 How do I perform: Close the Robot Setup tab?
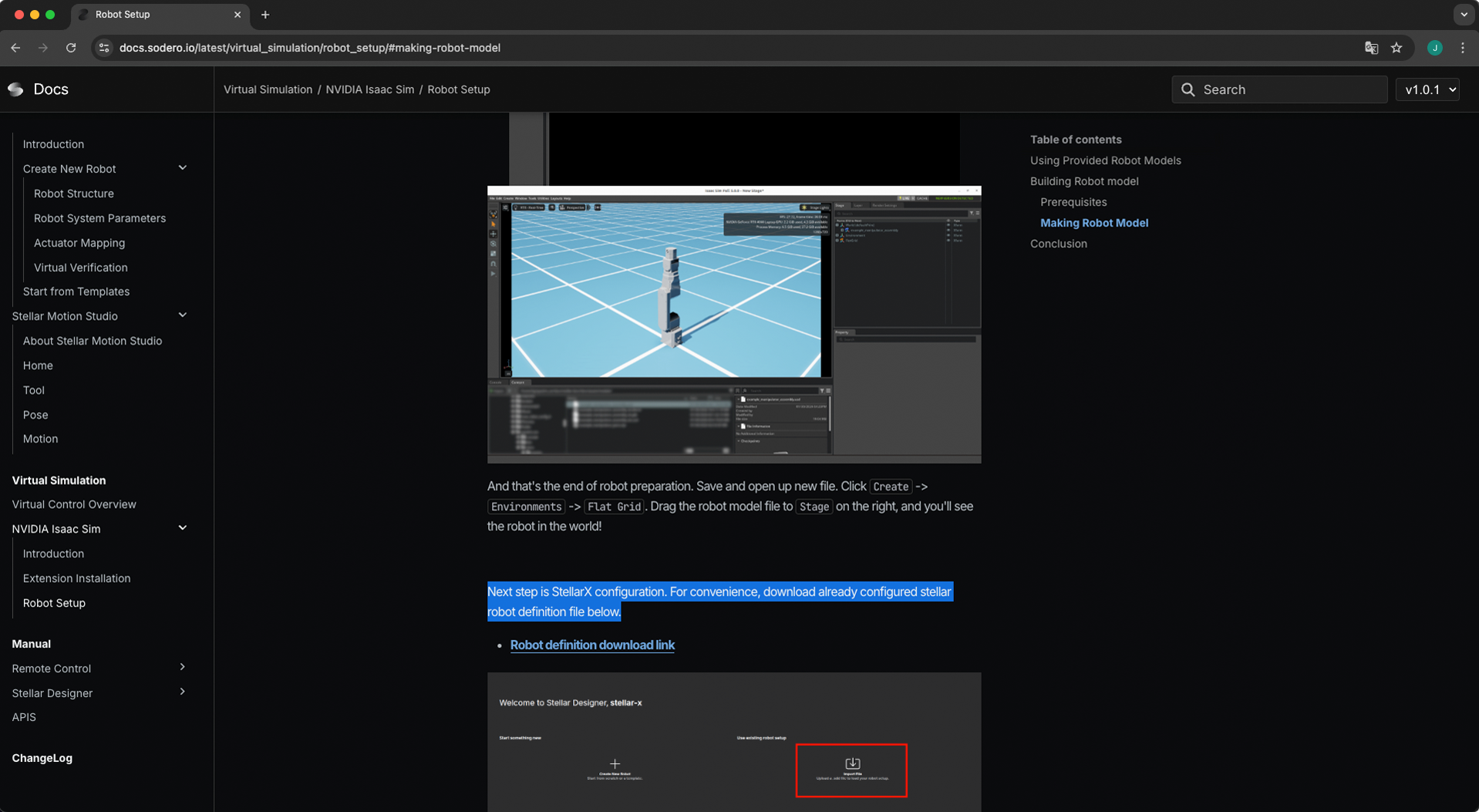(238, 15)
